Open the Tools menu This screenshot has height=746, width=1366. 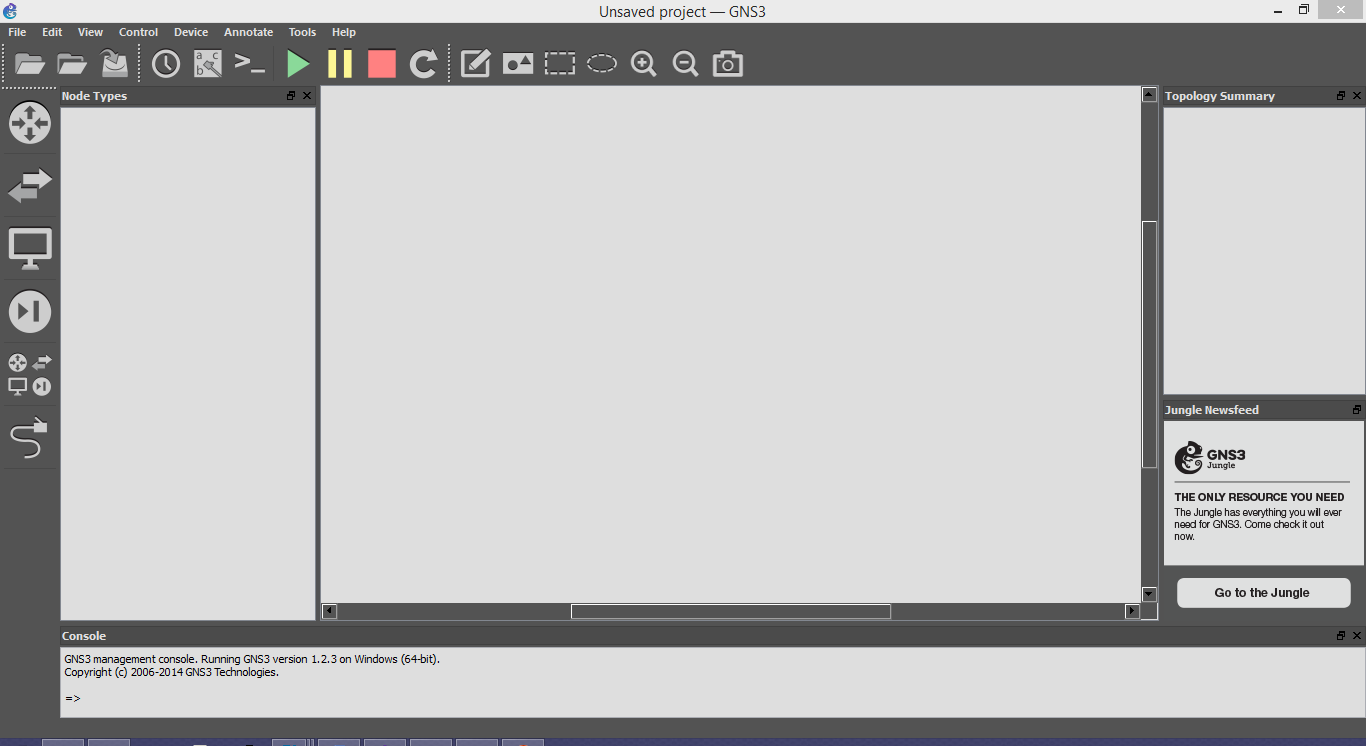click(302, 32)
